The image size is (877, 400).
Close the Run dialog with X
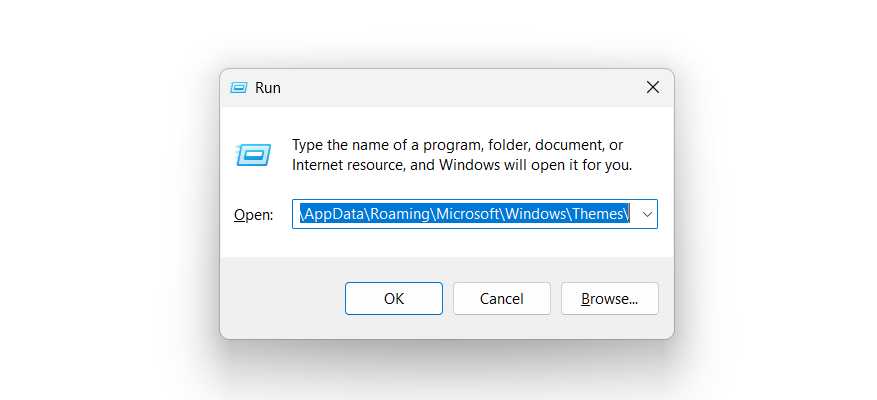[652, 88]
